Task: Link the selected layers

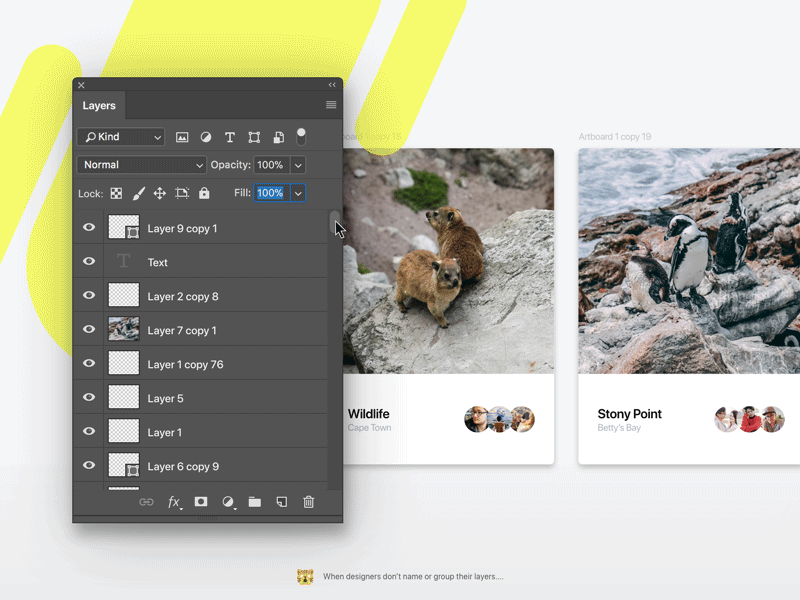Action: tap(146, 501)
